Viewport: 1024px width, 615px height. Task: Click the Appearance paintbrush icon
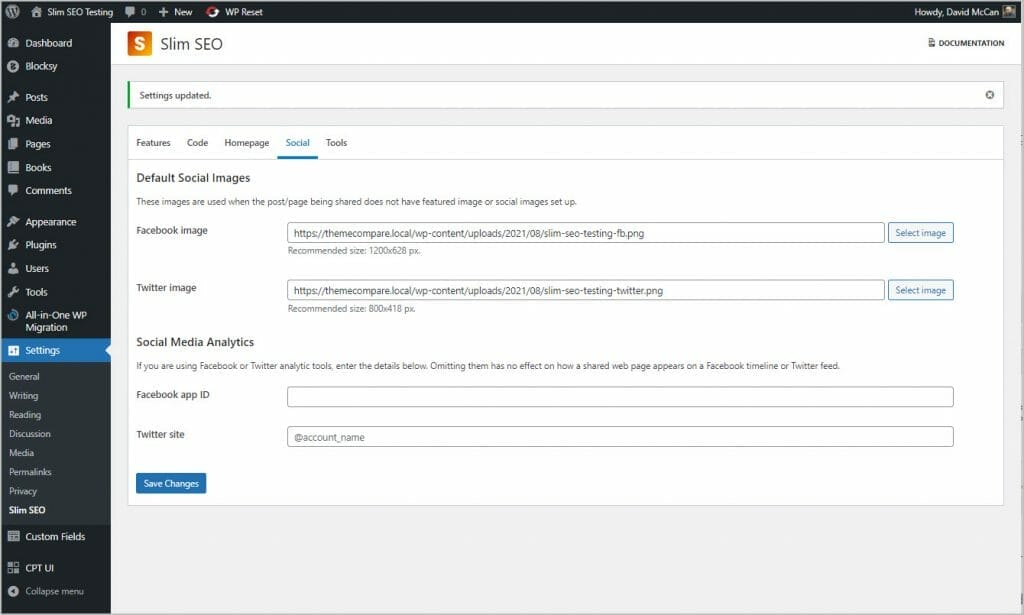(13, 222)
